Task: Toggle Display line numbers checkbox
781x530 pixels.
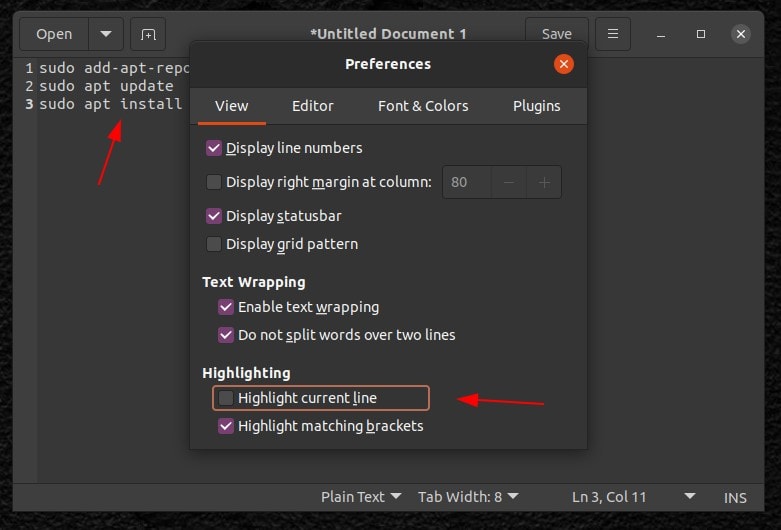Action: click(x=214, y=148)
